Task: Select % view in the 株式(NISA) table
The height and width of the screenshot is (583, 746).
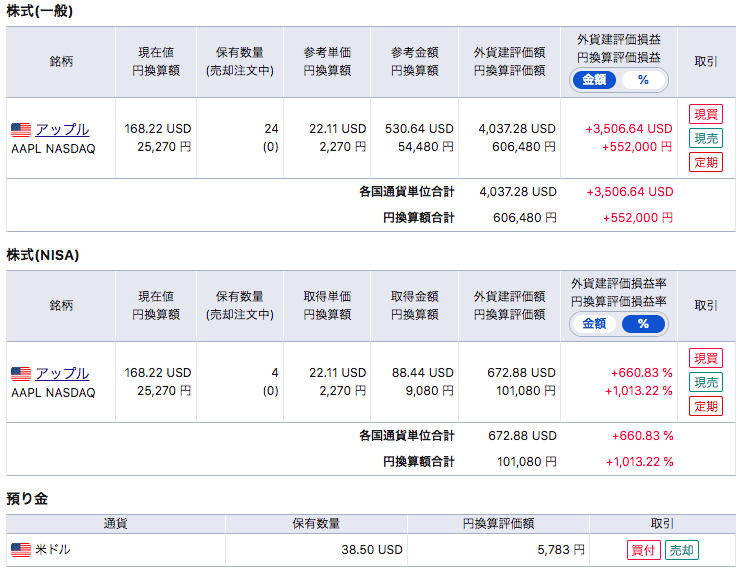Action: coord(643,324)
